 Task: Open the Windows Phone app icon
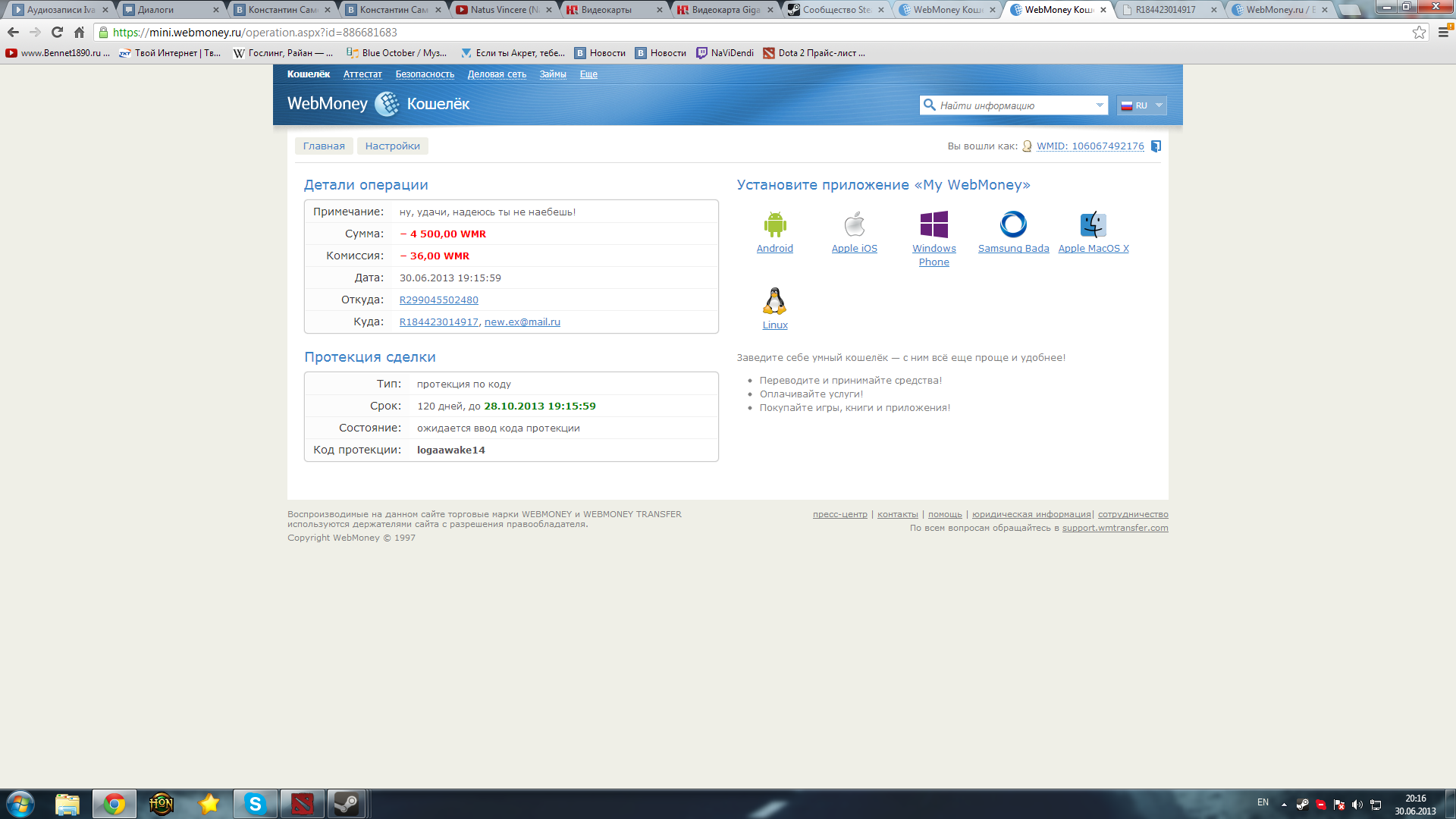(x=934, y=224)
